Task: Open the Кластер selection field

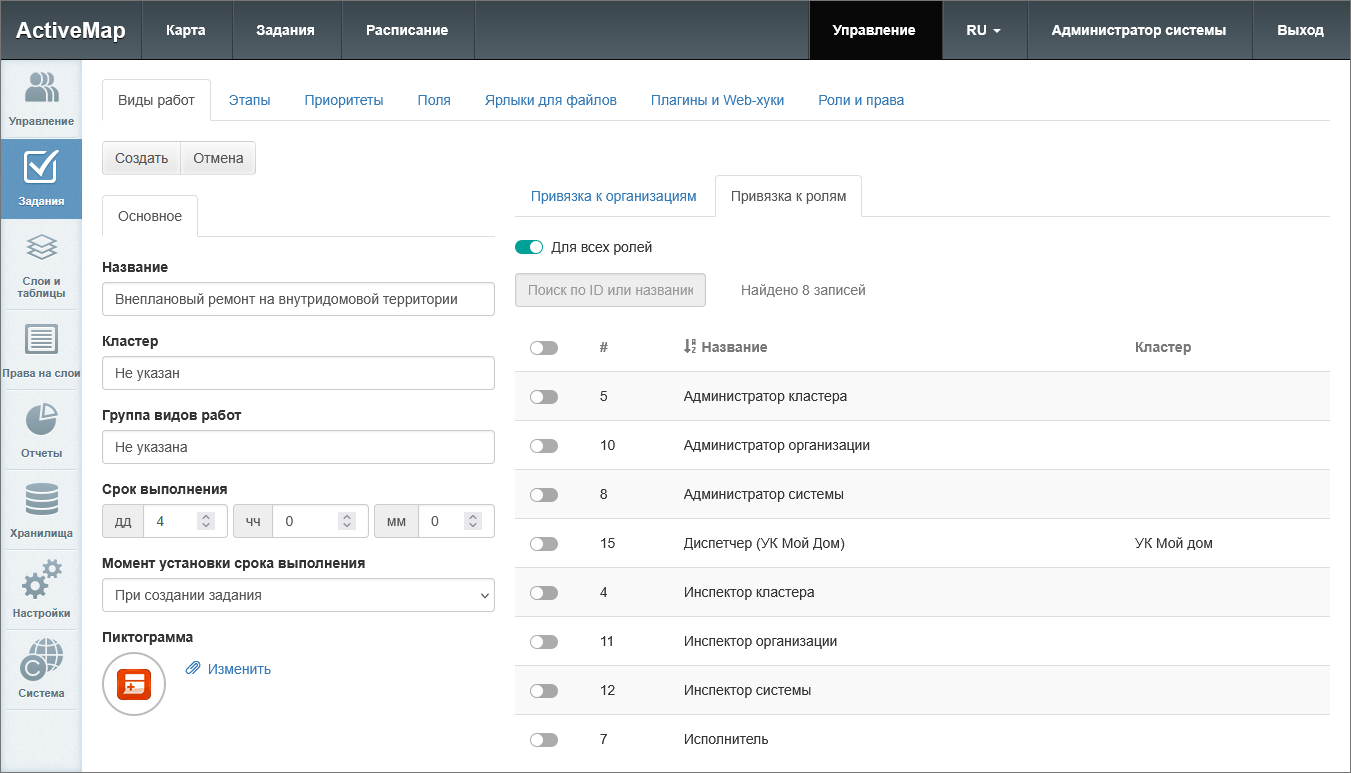Action: 298,373
